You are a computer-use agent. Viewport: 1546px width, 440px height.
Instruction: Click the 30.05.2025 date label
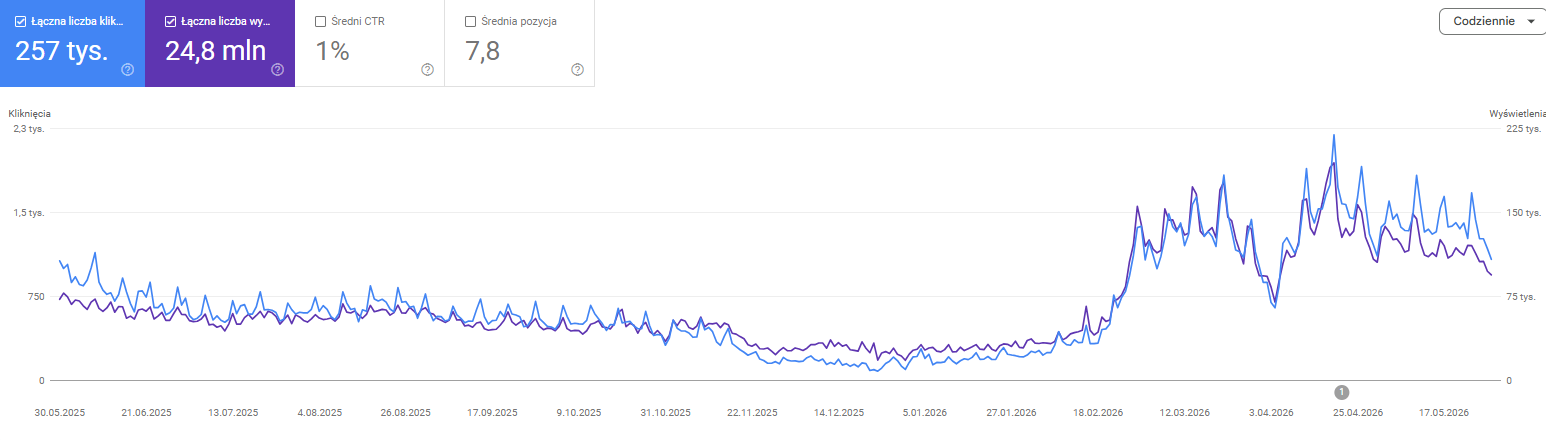58,412
